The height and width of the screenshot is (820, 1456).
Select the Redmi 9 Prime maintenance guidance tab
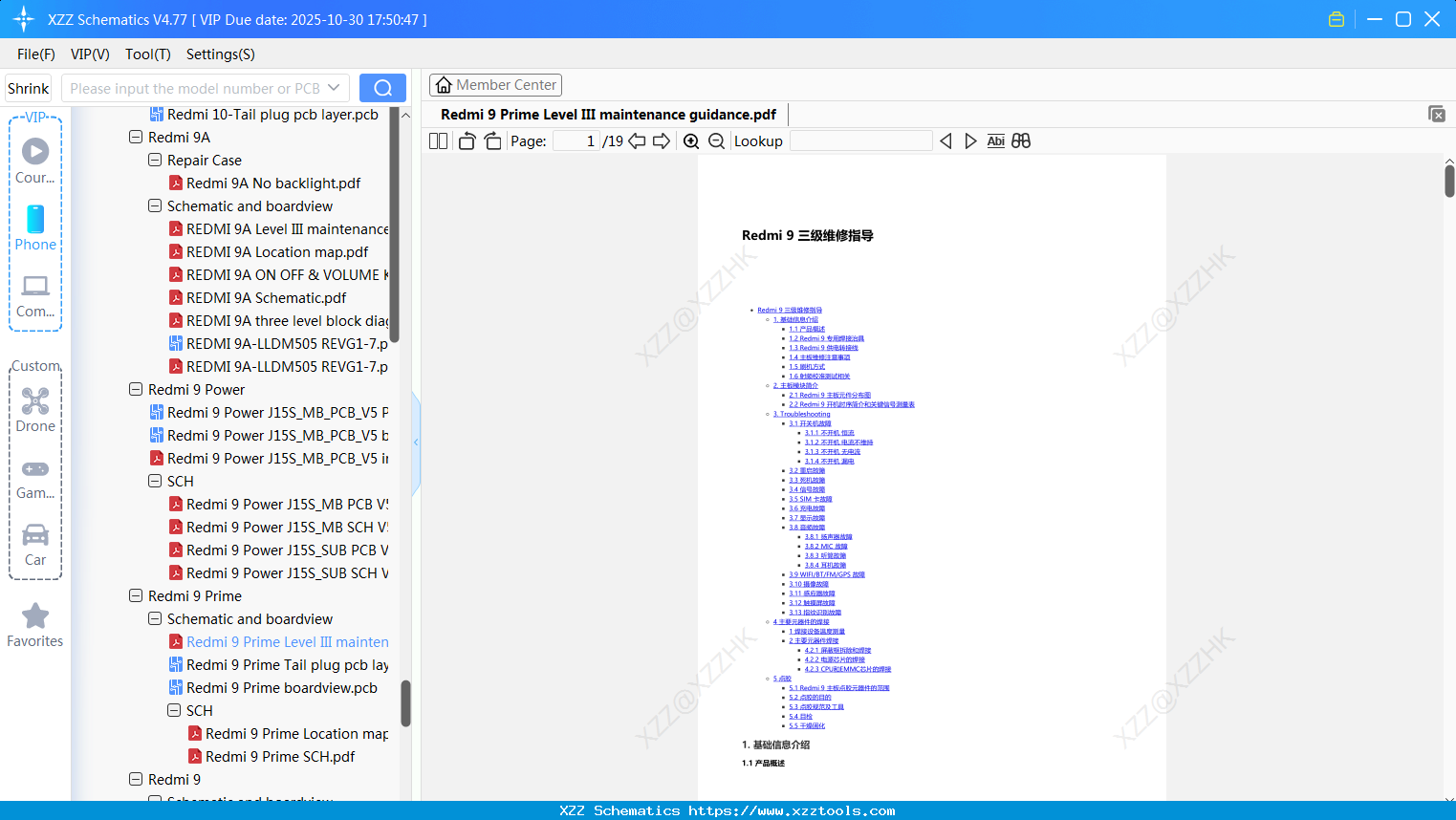point(608,115)
